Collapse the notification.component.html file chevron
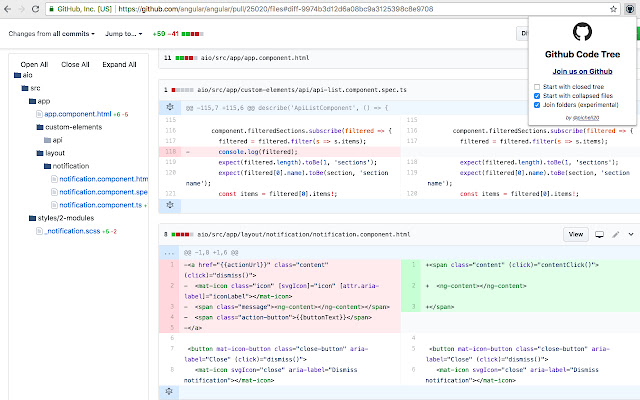Screen dimensions: 640x400 (x=631, y=234)
